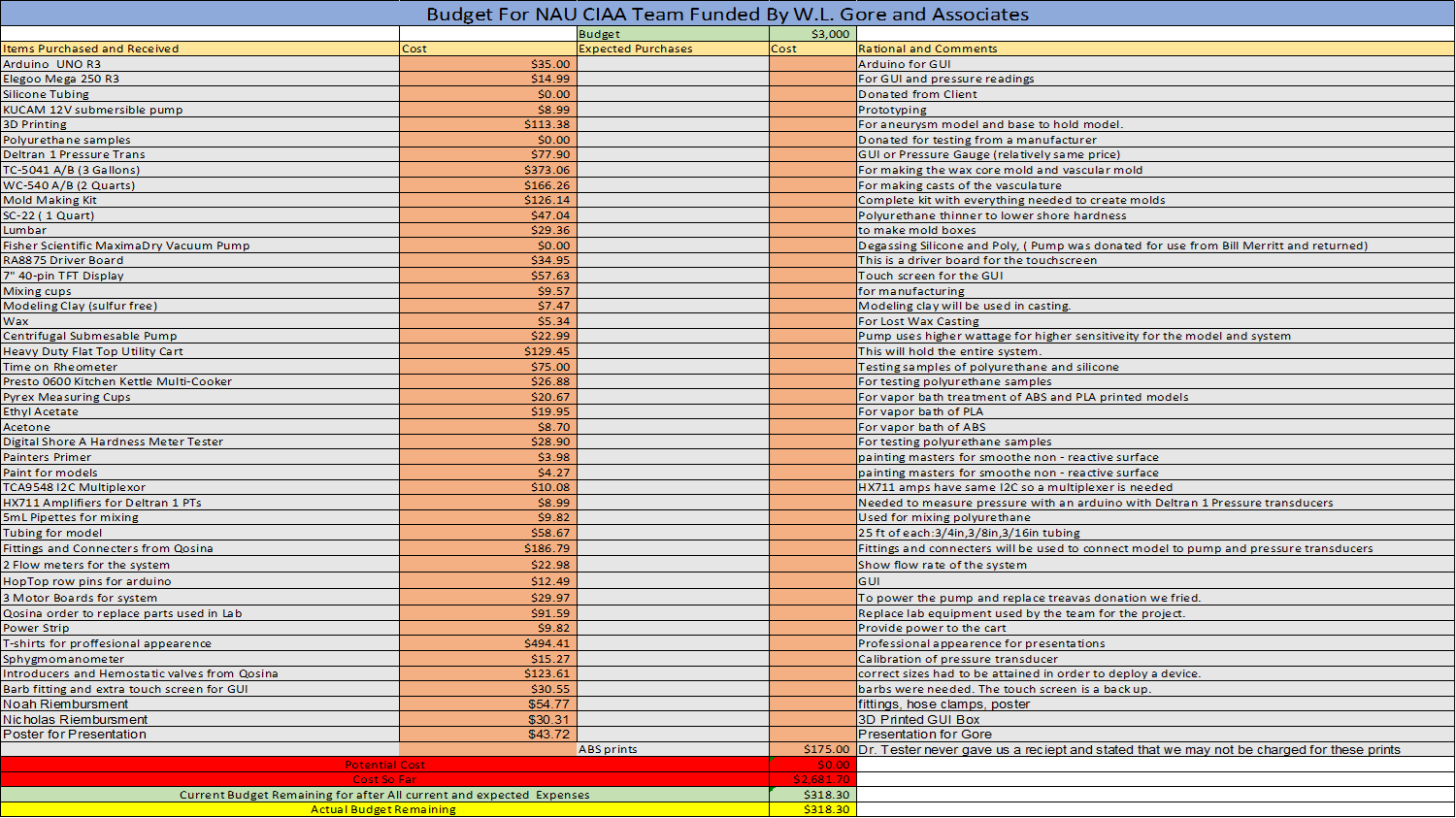
Task: Select the Fisher Scientific MaximaDry Vacuum Pump row
Action: tap(728, 245)
